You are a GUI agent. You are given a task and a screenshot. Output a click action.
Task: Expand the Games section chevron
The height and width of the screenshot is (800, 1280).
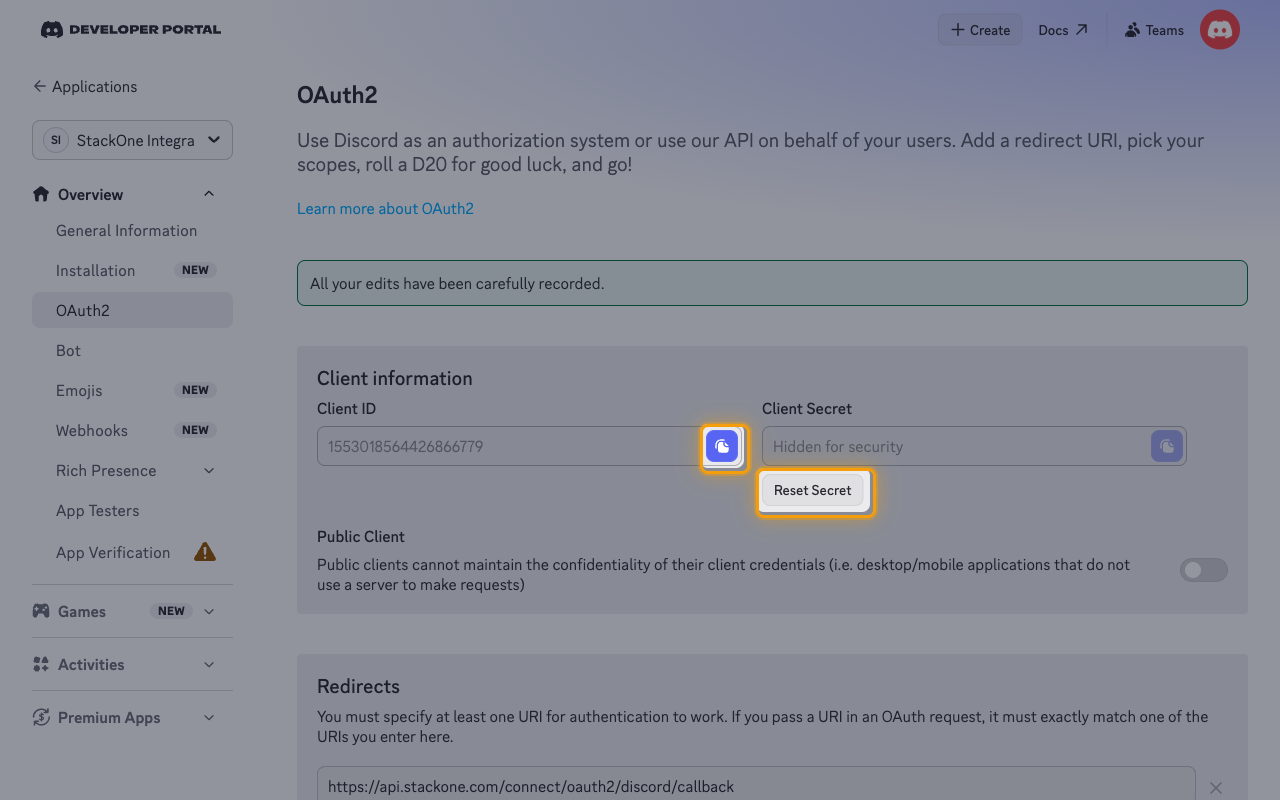pos(209,611)
